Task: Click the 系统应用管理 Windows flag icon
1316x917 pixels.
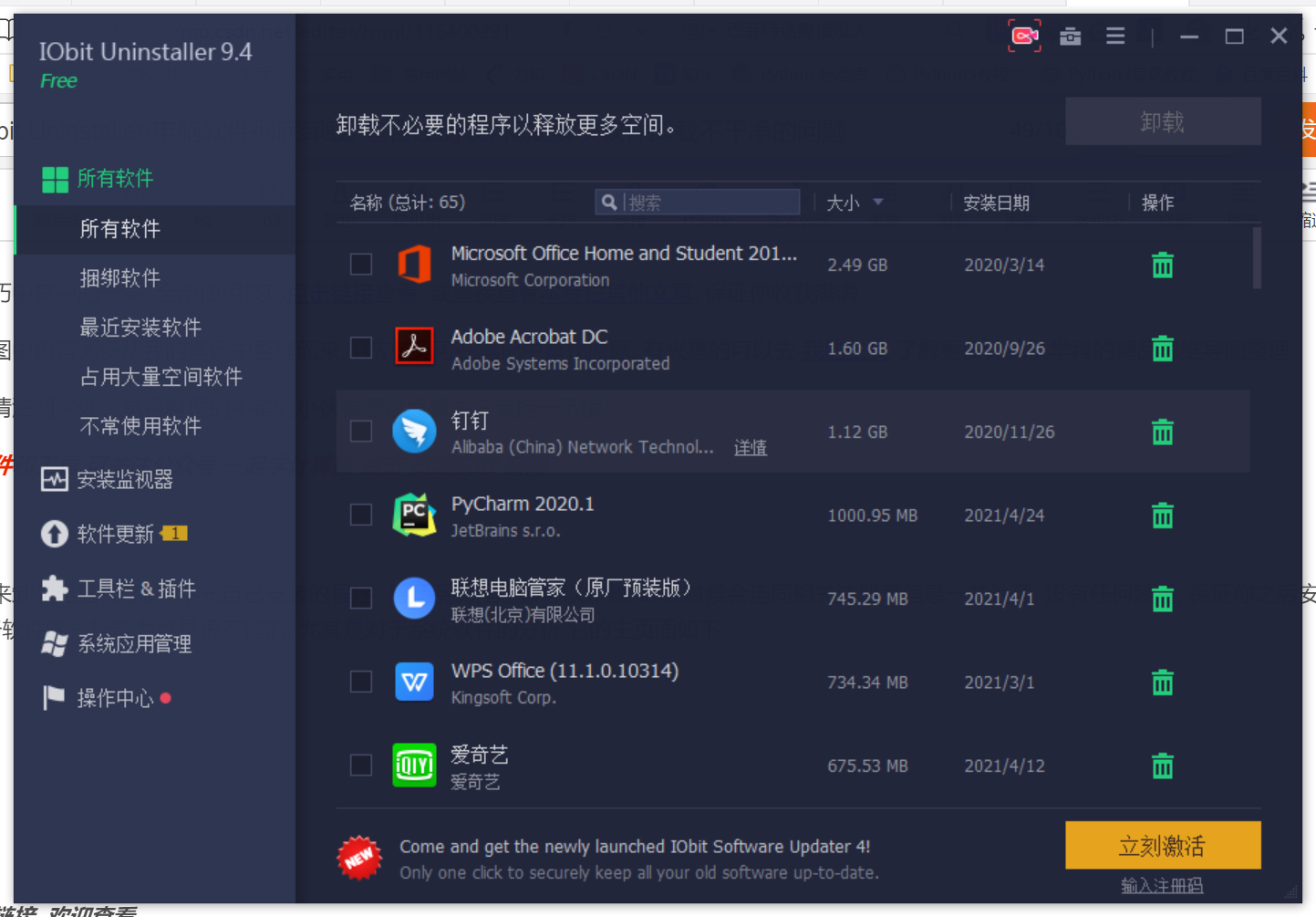Action: [55, 643]
